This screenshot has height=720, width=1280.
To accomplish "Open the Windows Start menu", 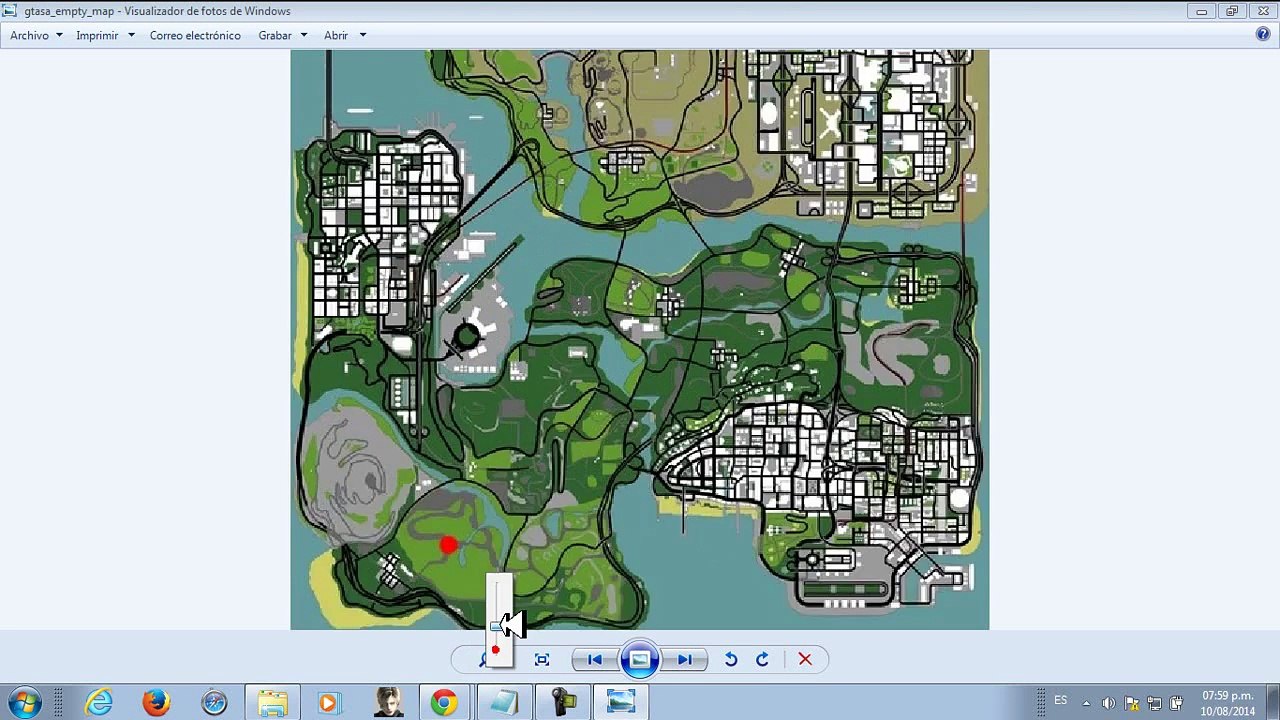I will pyautogui.click(x=24, y=702).
